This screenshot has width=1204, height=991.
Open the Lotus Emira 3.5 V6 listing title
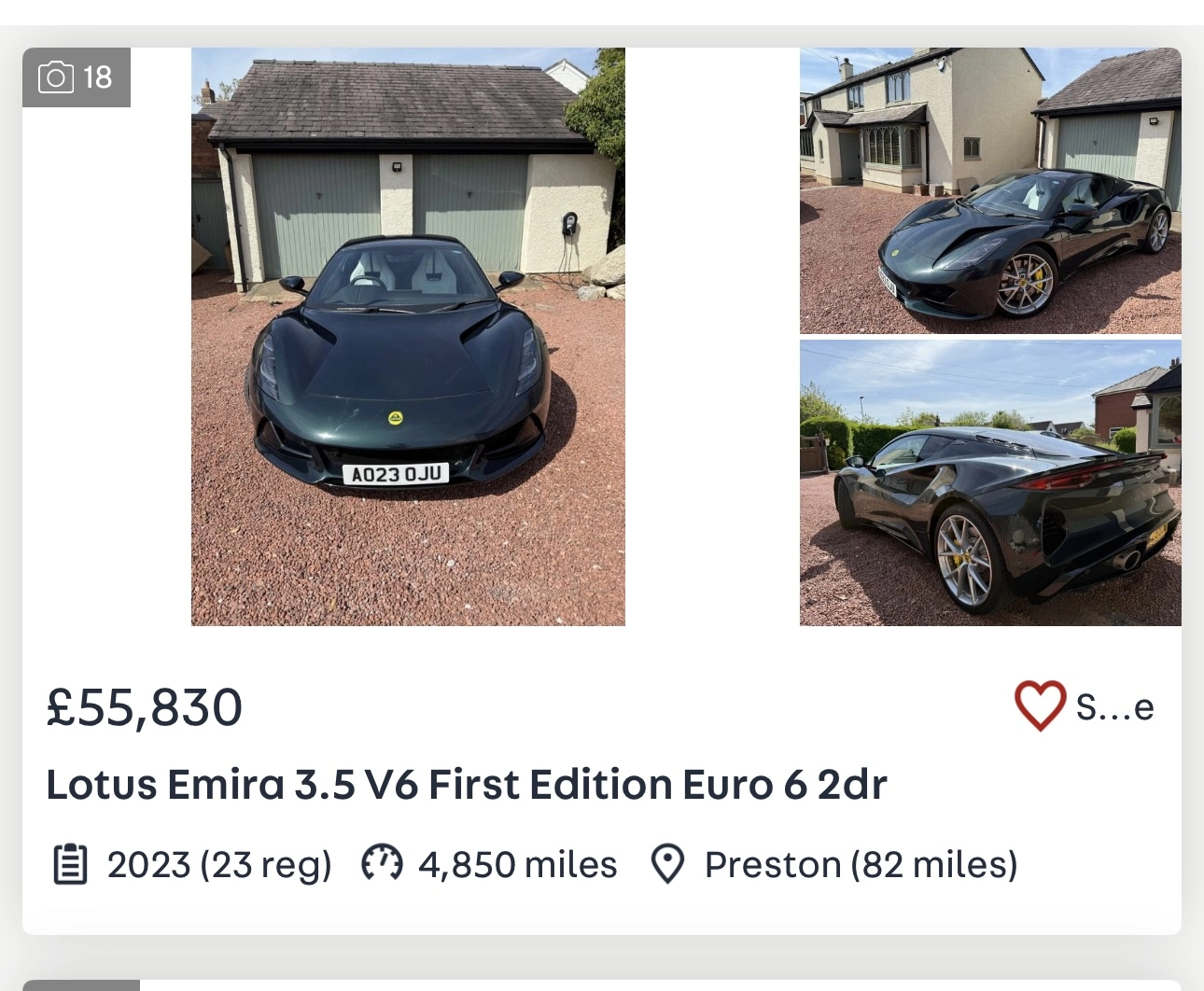pyautogui.click(x=466, y=785)
